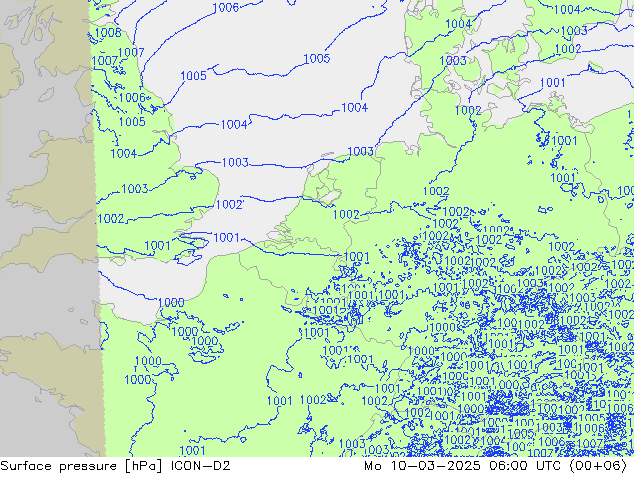Click the "1008" isobar label
The image size is (634, 490).
coord(108,33)
